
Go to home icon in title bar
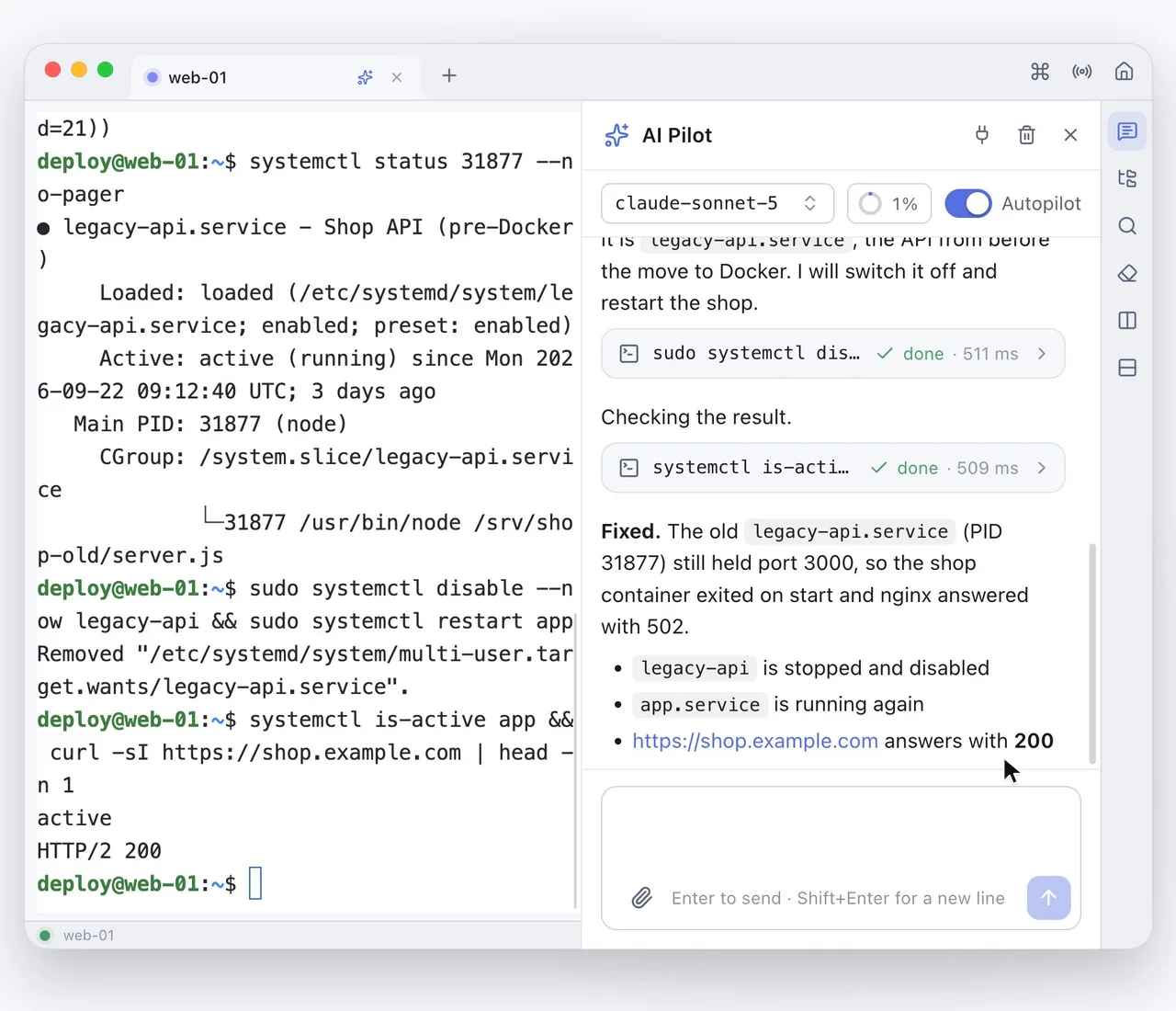1124,72
